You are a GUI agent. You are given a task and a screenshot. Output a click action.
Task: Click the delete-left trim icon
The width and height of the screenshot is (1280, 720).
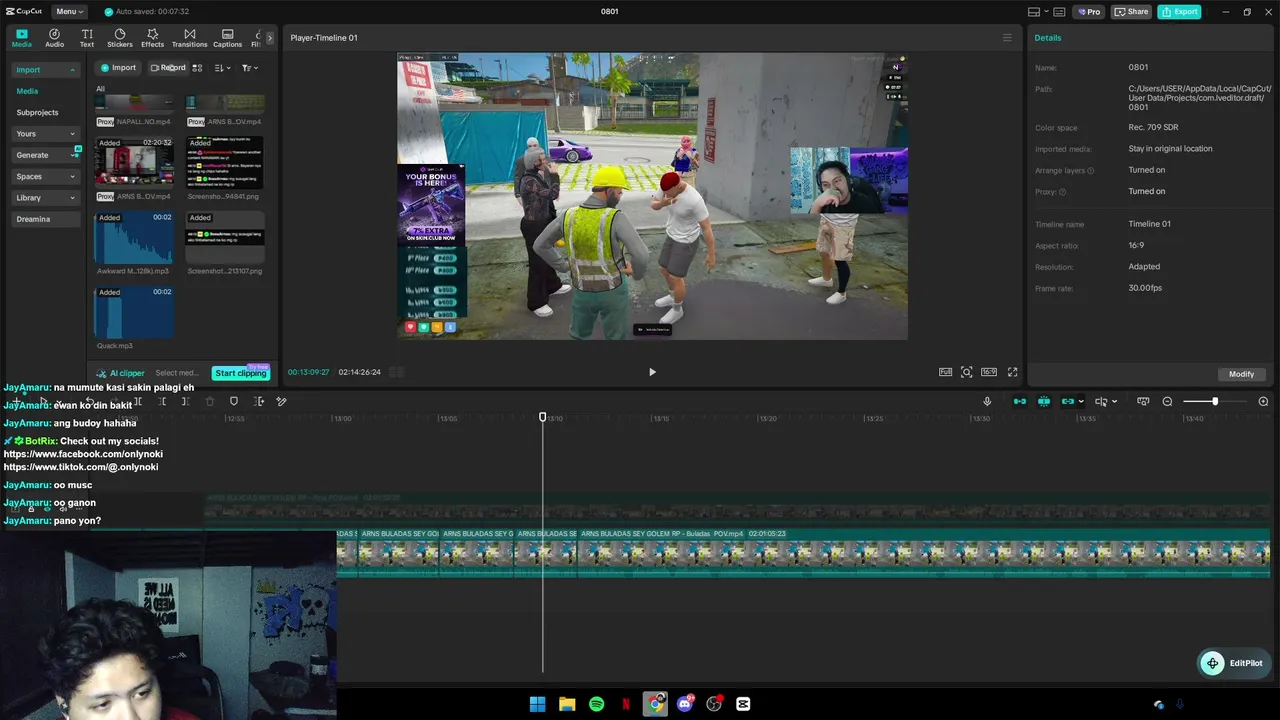click(x=162, y=401)
